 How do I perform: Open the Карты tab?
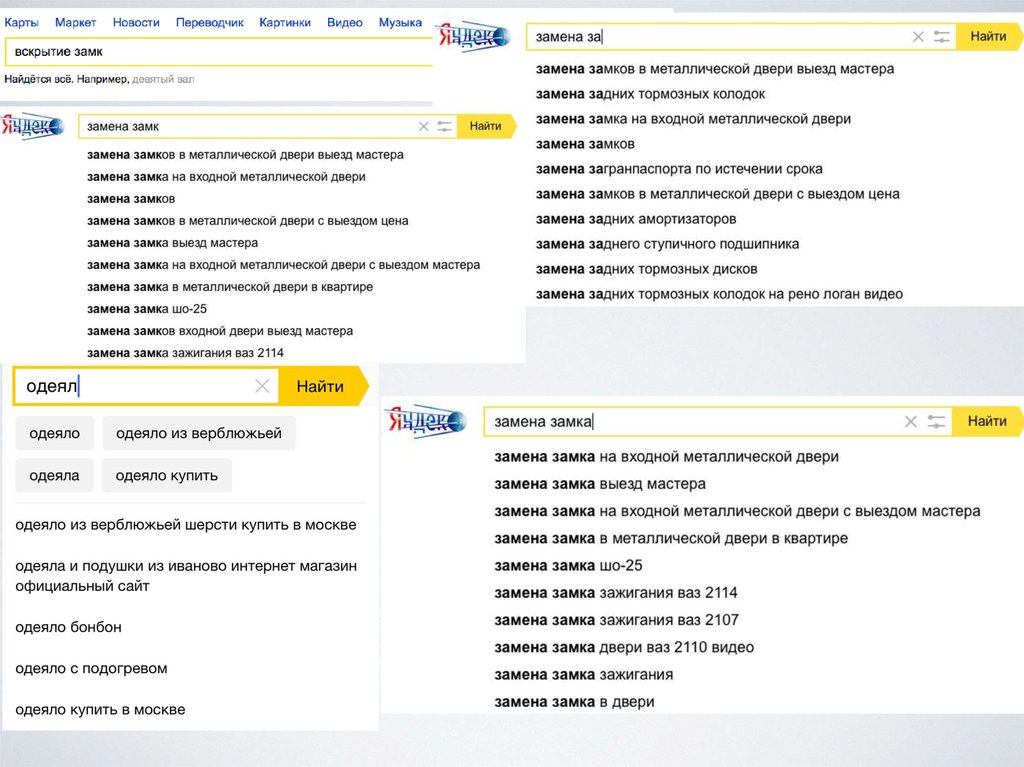[x=22, y=22]
